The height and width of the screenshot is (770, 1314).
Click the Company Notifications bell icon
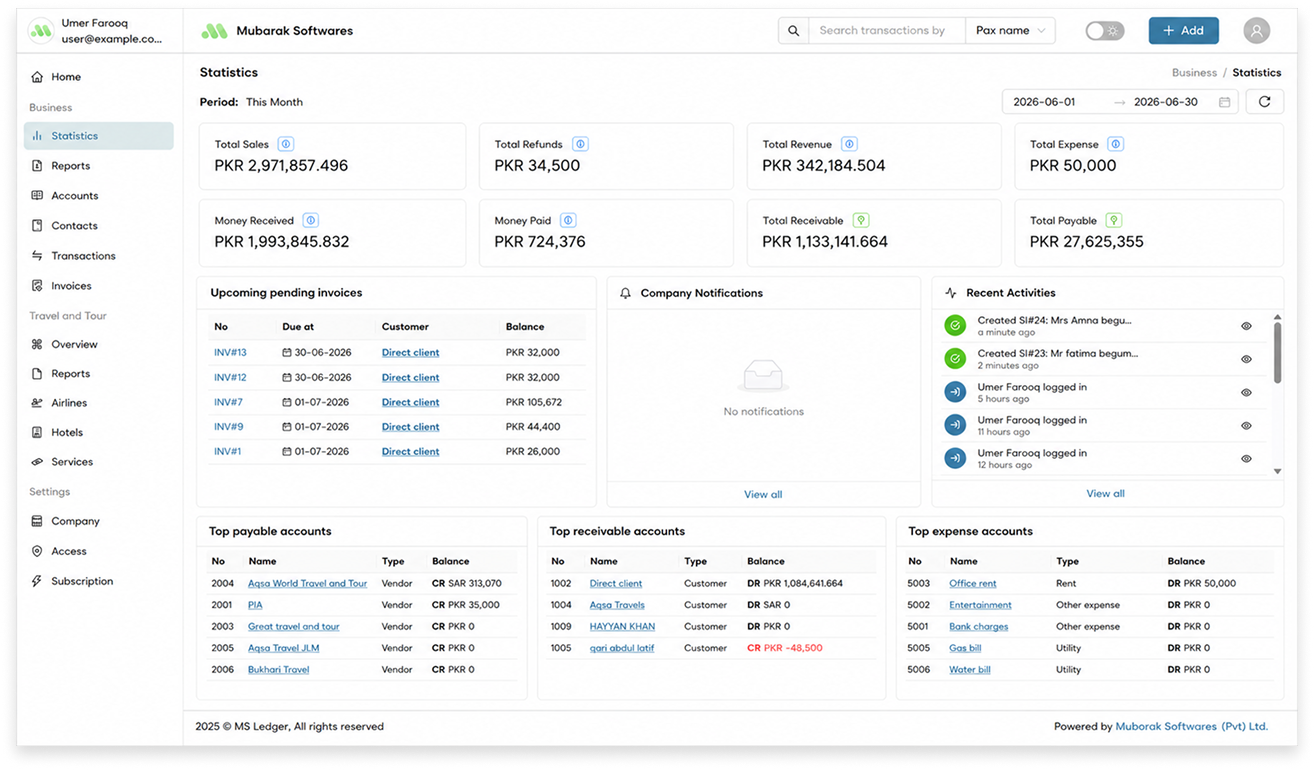[x=626, y=293]
